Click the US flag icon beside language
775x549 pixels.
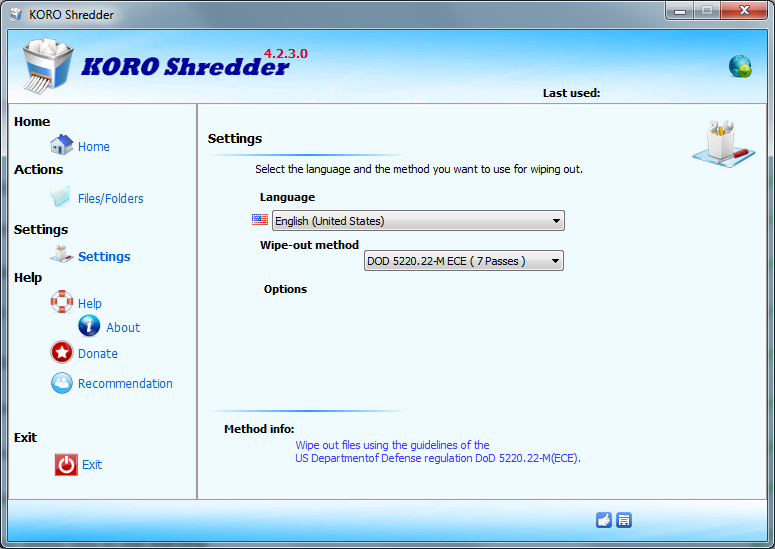(260, 219)
